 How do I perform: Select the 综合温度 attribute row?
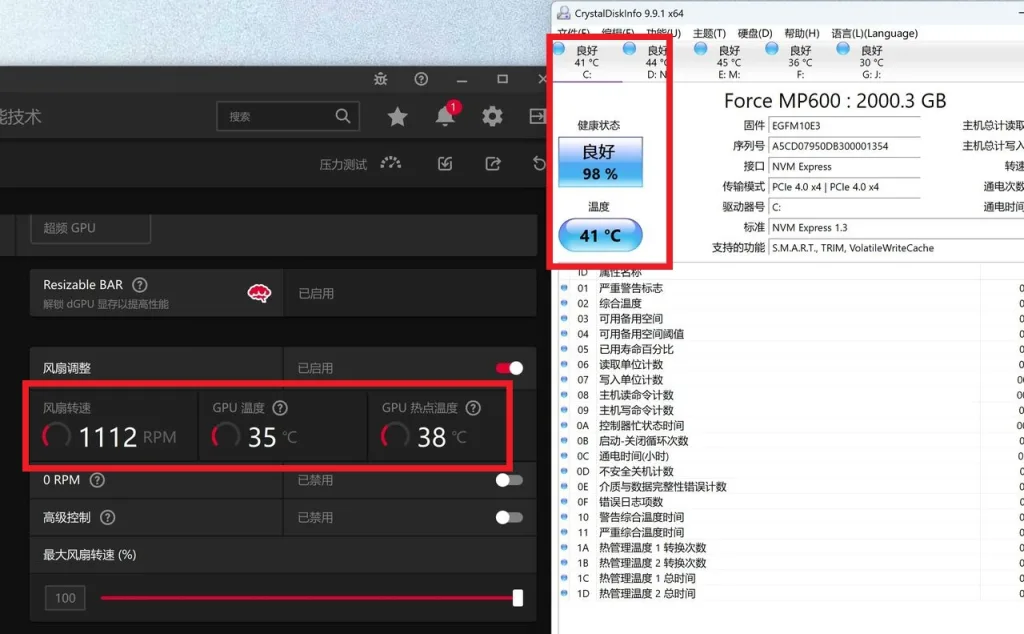pos(791,304)
